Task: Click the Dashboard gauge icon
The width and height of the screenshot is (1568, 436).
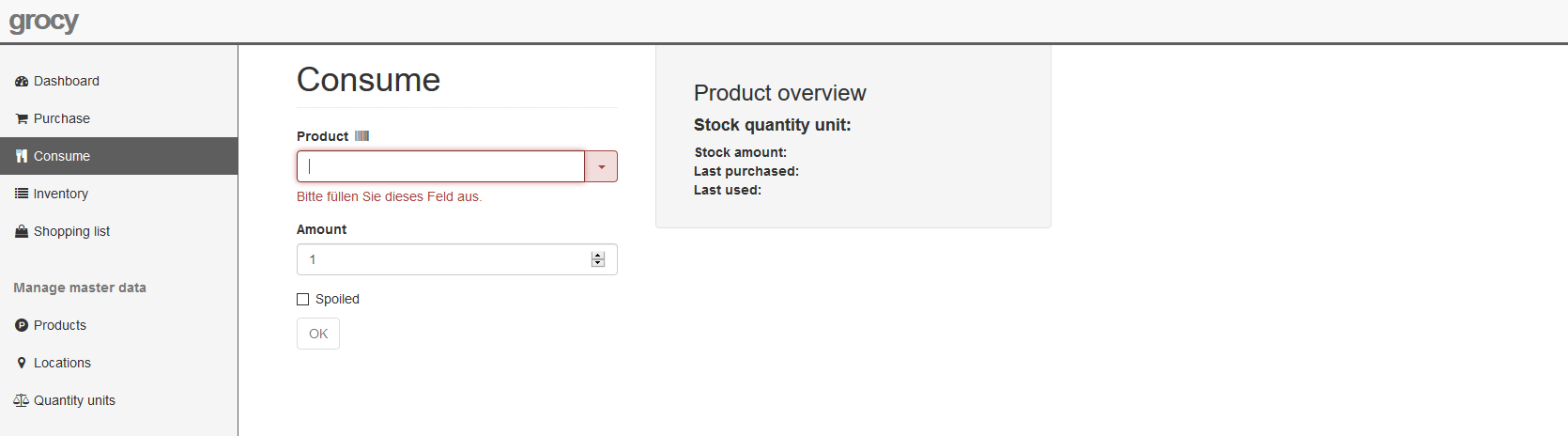Action: [x=22, y=82]
